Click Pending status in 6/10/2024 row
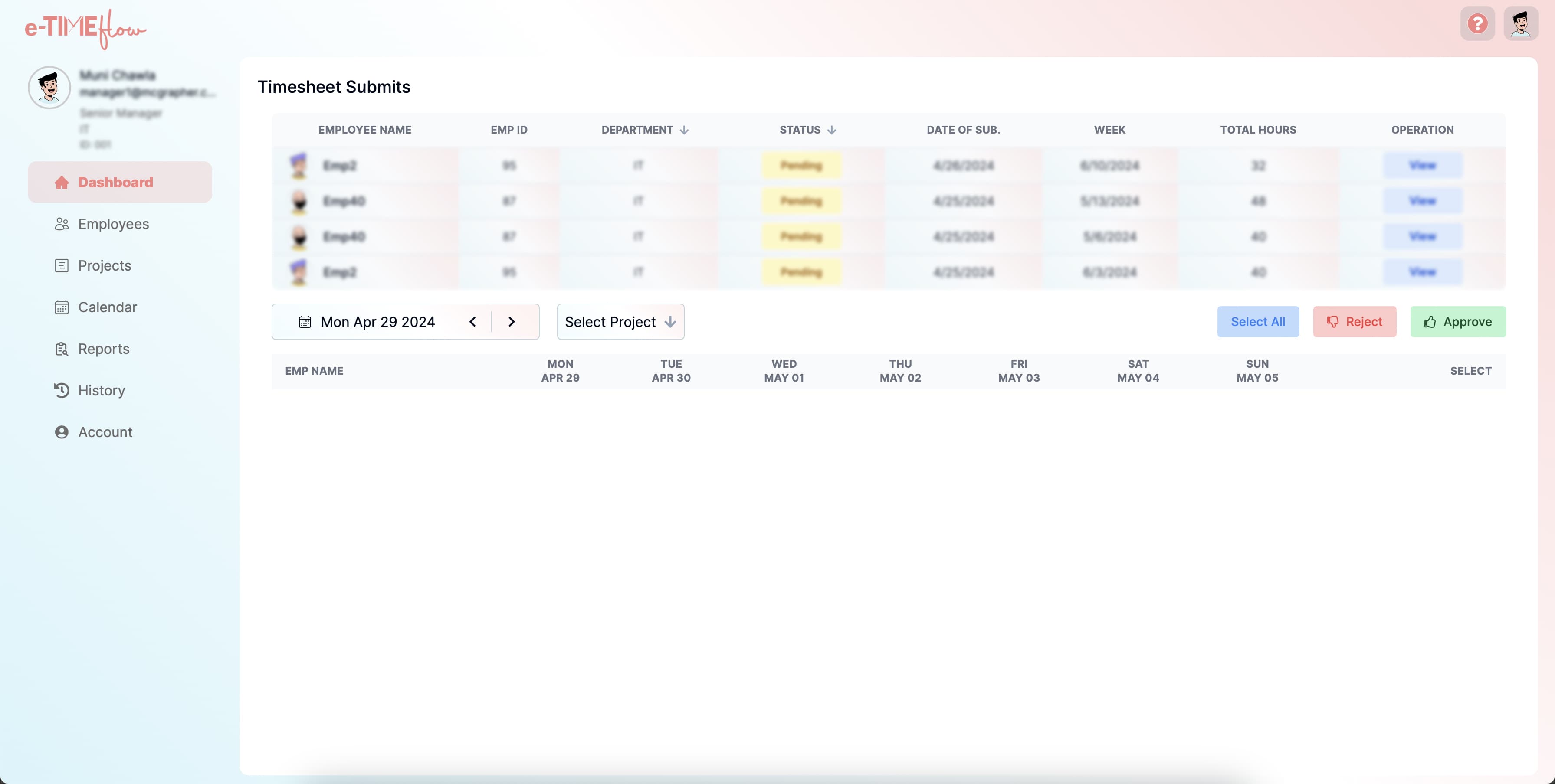Screen dimensions: 1555x784 point(801,165)
